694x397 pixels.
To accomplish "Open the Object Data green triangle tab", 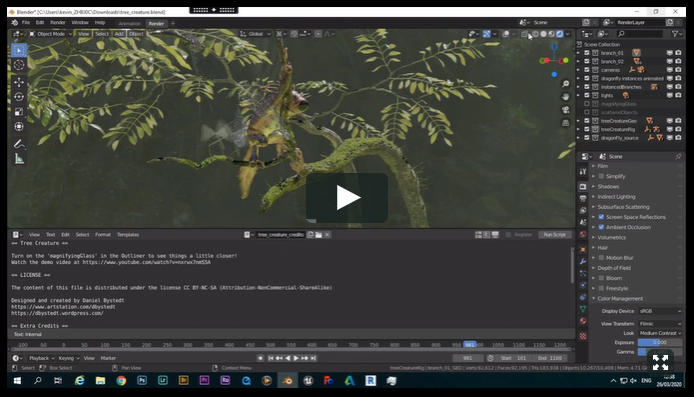I will (x=583, y=308).
